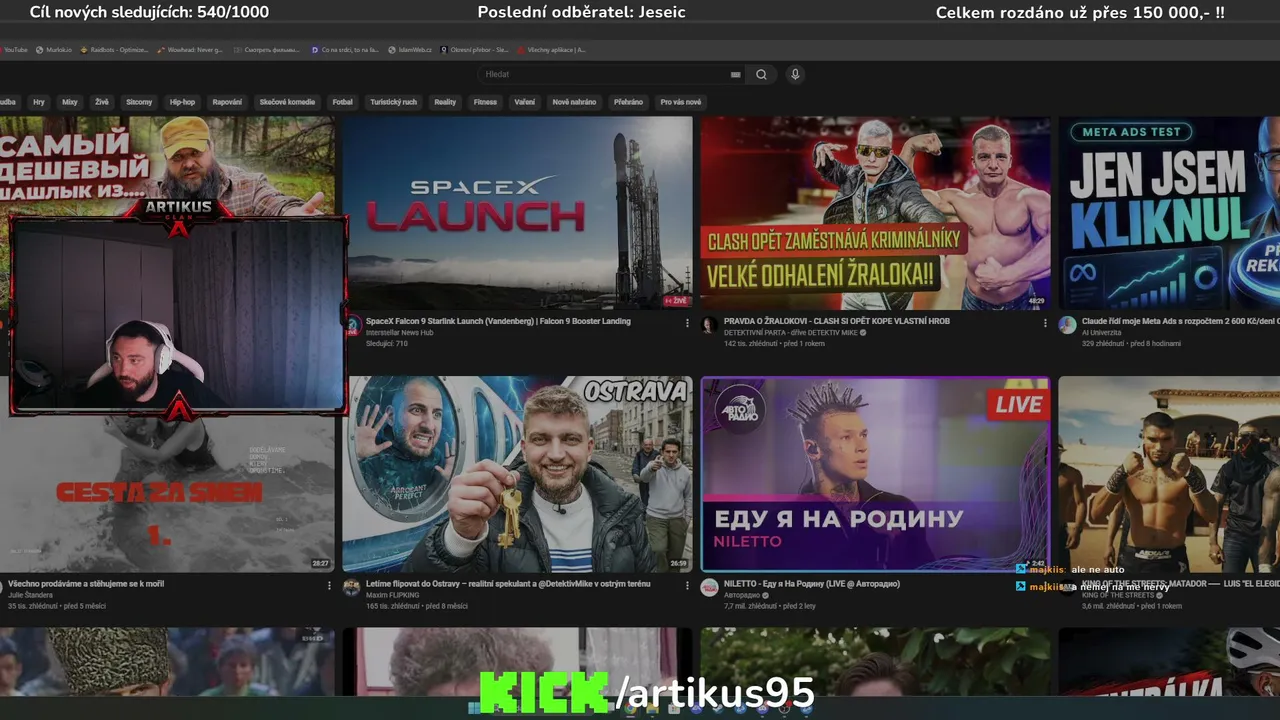Open the Clash Žralok video thumbnail

(875, 213)
